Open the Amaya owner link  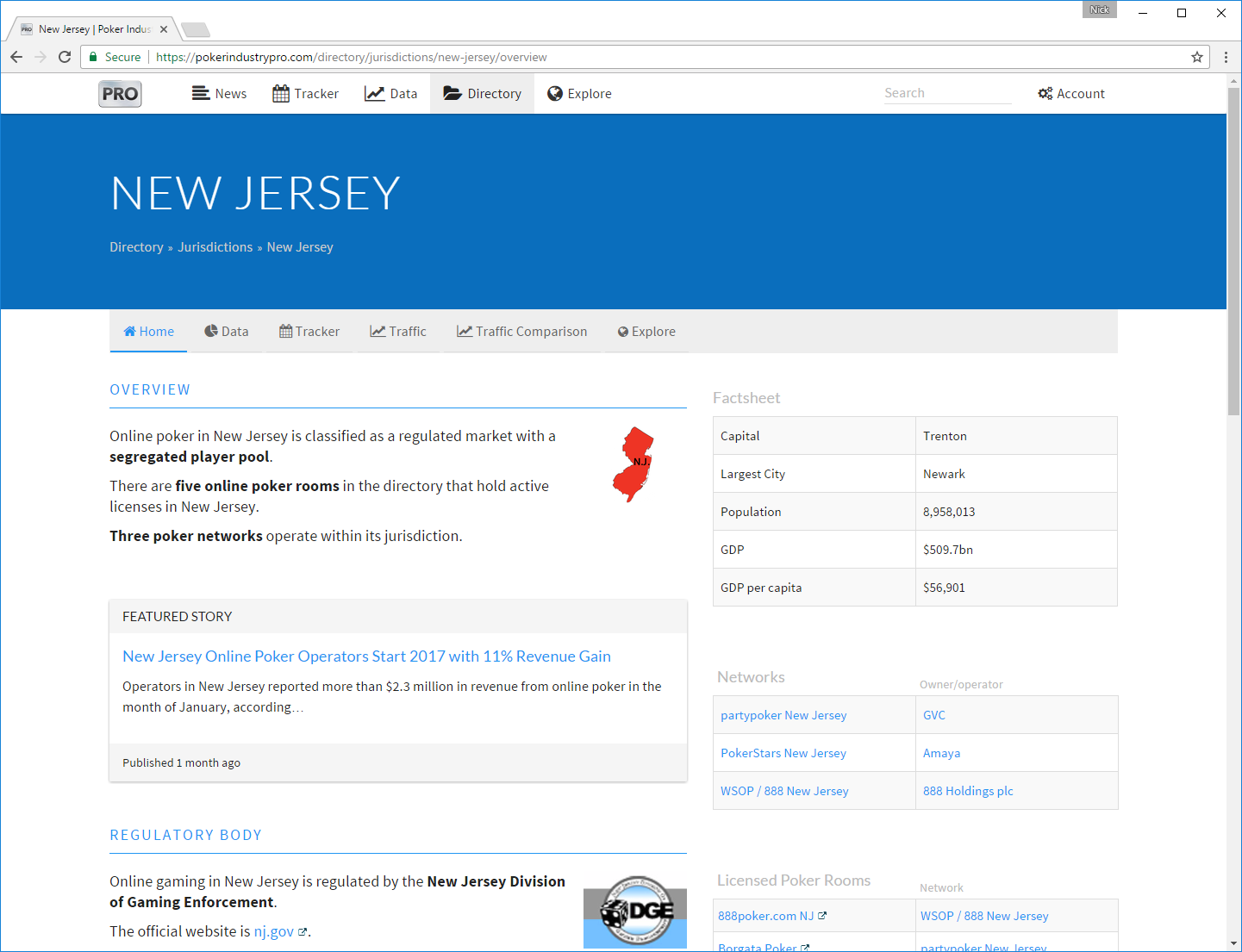pyautogui.click(x=941, y=753)
